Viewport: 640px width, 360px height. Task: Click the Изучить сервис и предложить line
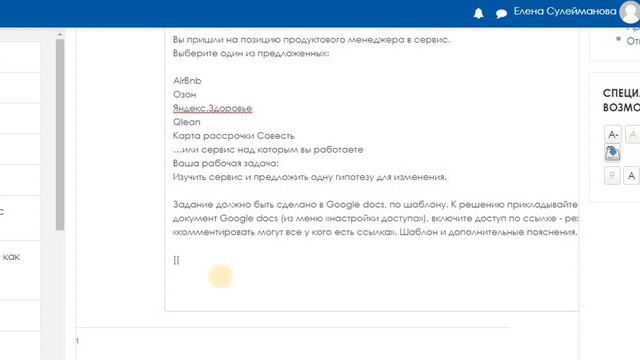click(310, 177)
